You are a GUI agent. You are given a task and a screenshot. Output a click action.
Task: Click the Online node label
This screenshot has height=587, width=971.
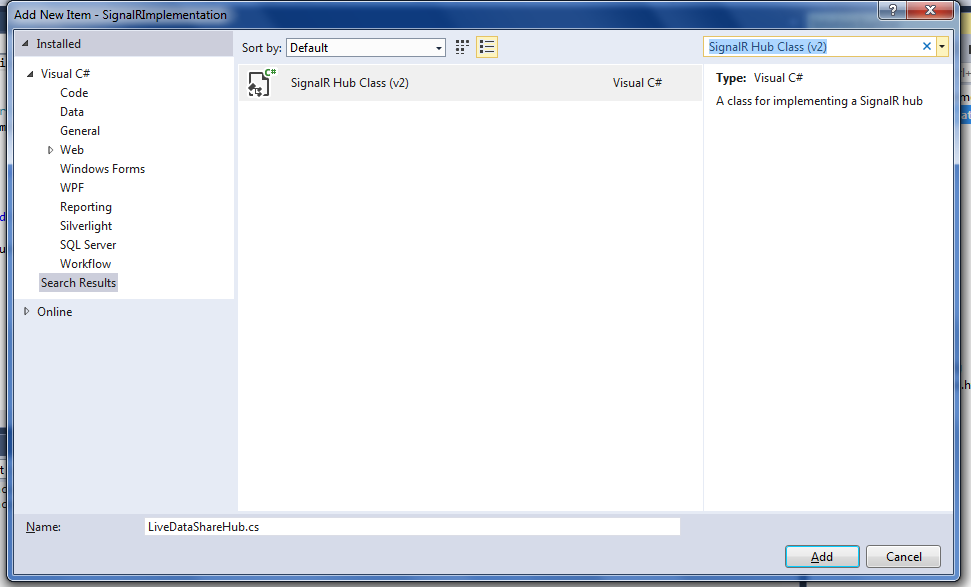click(x=54, y=312)
